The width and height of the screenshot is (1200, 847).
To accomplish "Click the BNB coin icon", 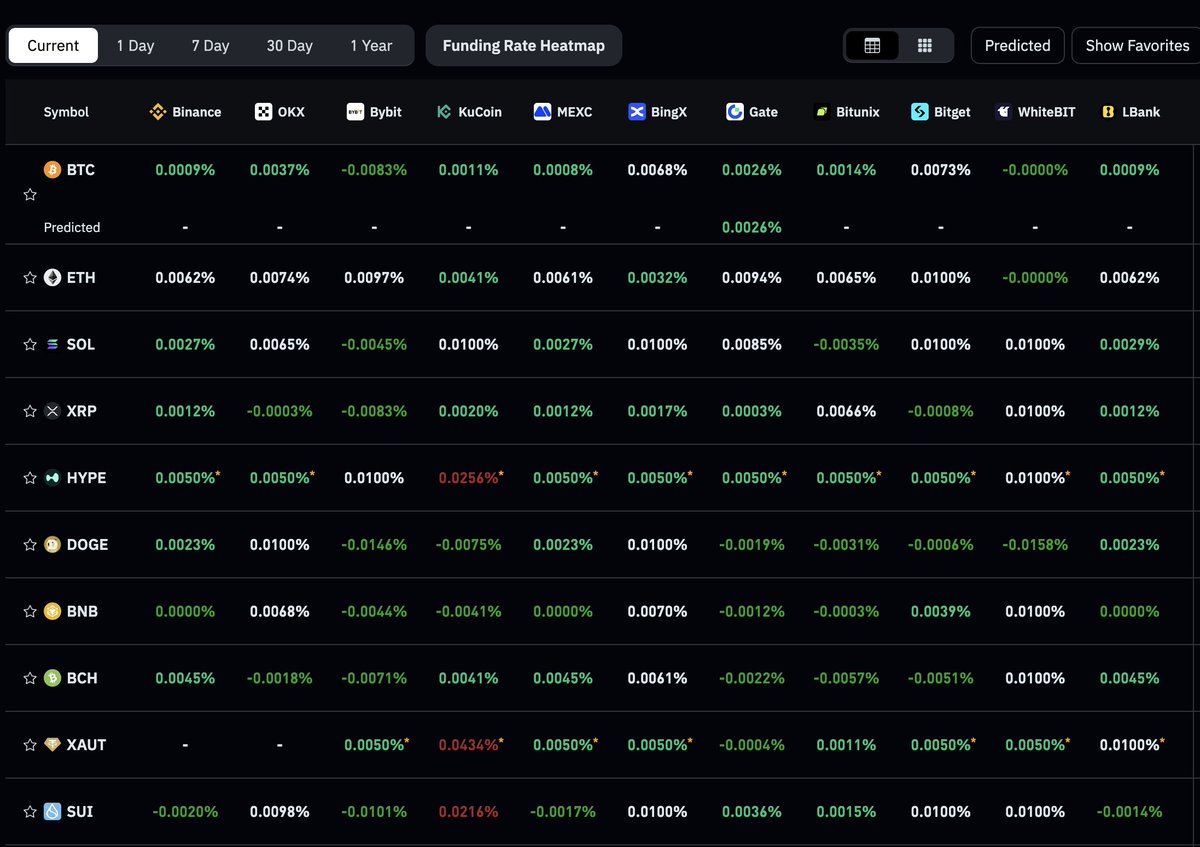I will click(53, 611).
